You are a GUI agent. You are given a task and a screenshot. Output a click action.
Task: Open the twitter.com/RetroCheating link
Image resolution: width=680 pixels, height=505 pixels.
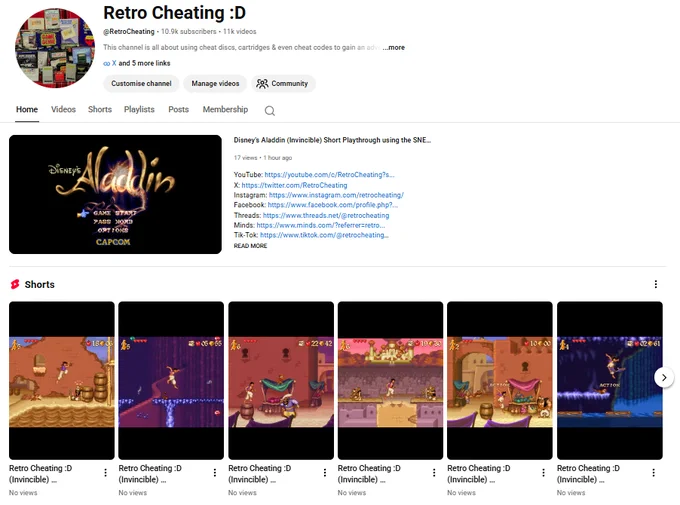point(294,185)
